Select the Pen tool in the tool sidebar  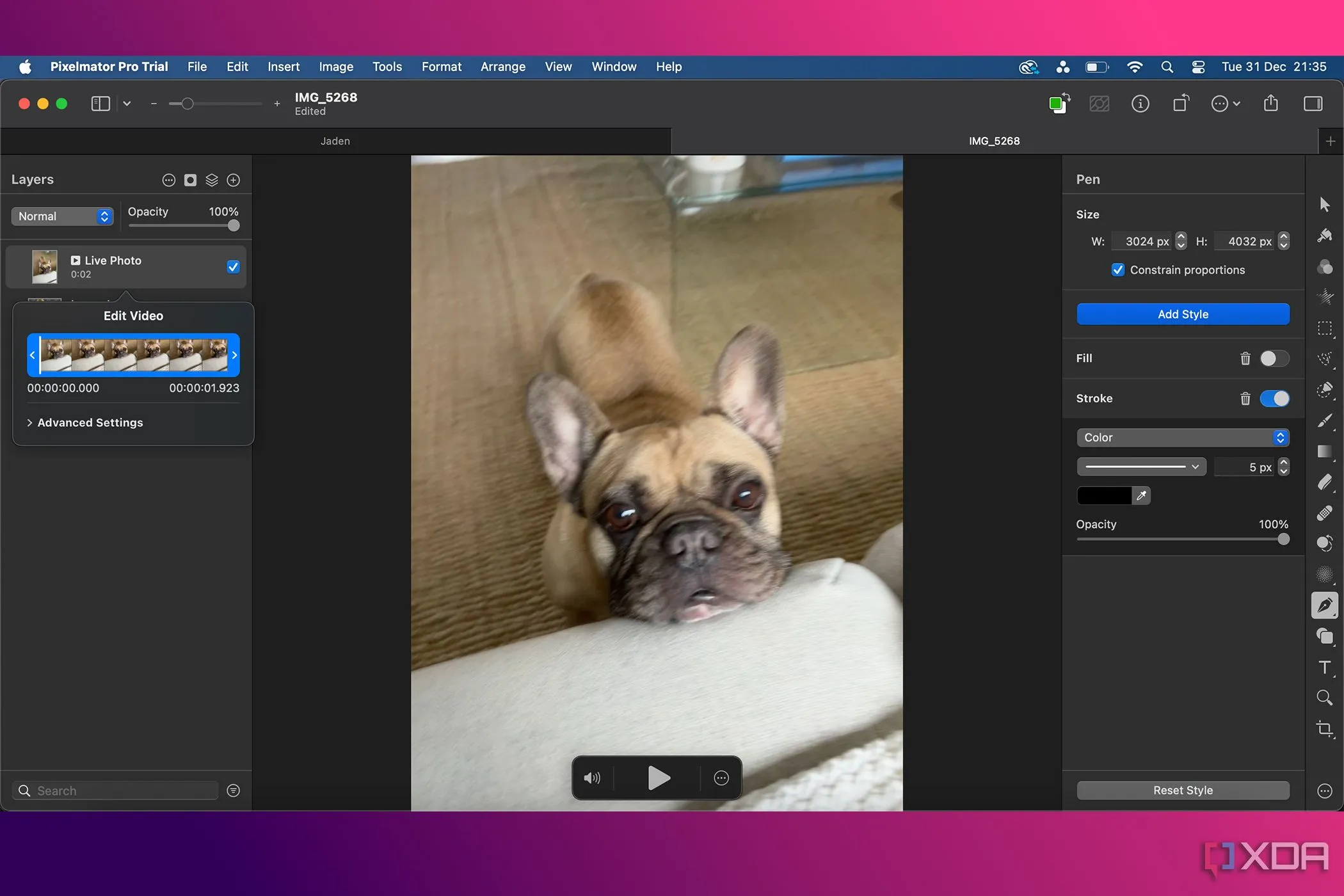click(1325, 605)
